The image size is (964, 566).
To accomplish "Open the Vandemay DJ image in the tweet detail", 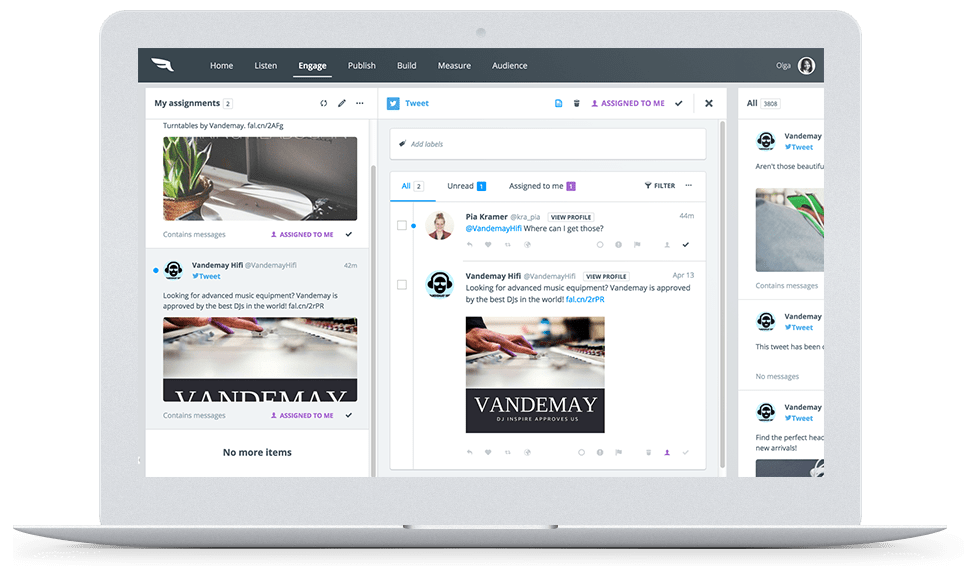I will pos(535,374).
